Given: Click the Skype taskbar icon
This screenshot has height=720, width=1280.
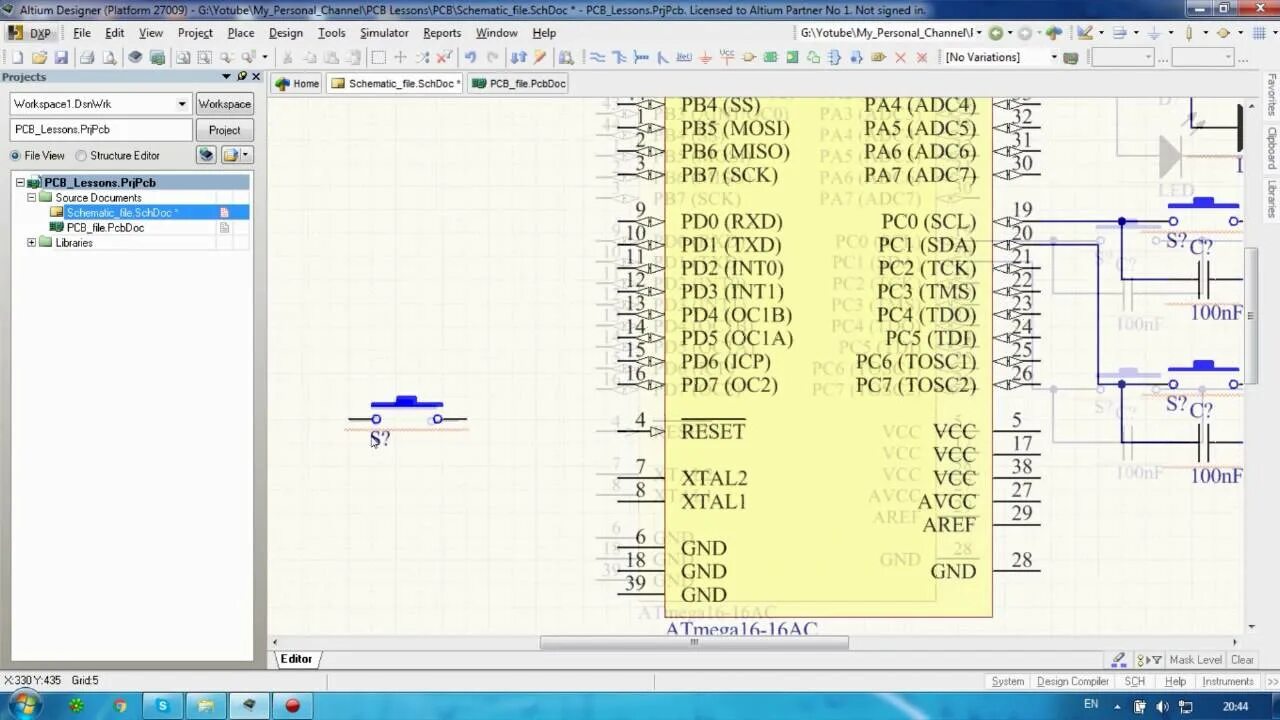Looking at the screenshot, I should [162, 705].
